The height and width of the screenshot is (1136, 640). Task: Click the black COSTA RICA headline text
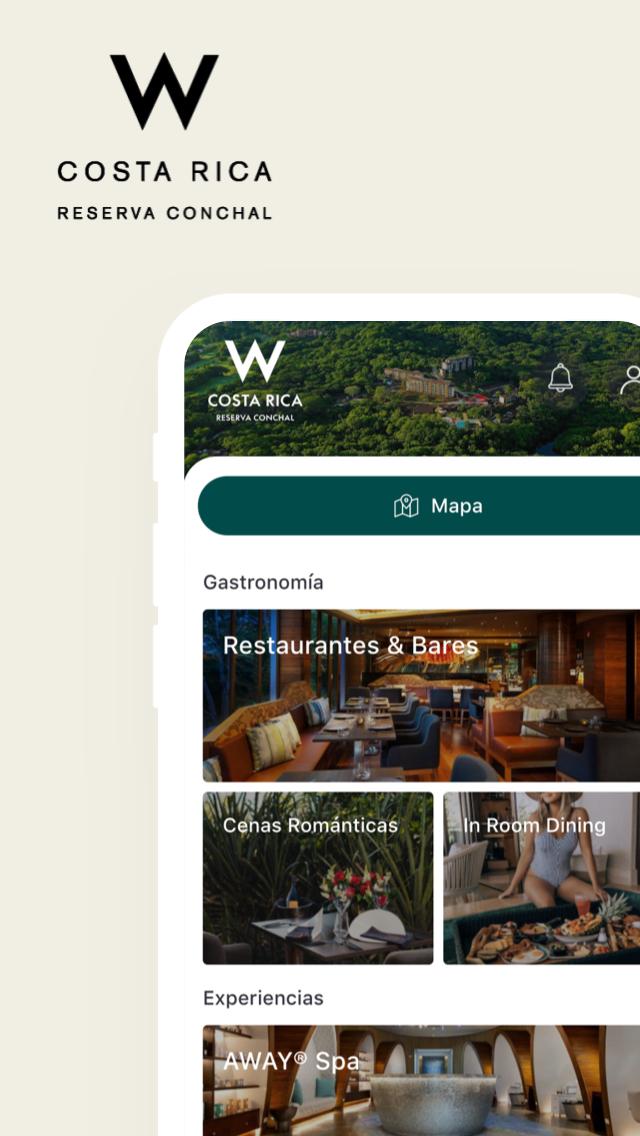click(x=165, y=172)
